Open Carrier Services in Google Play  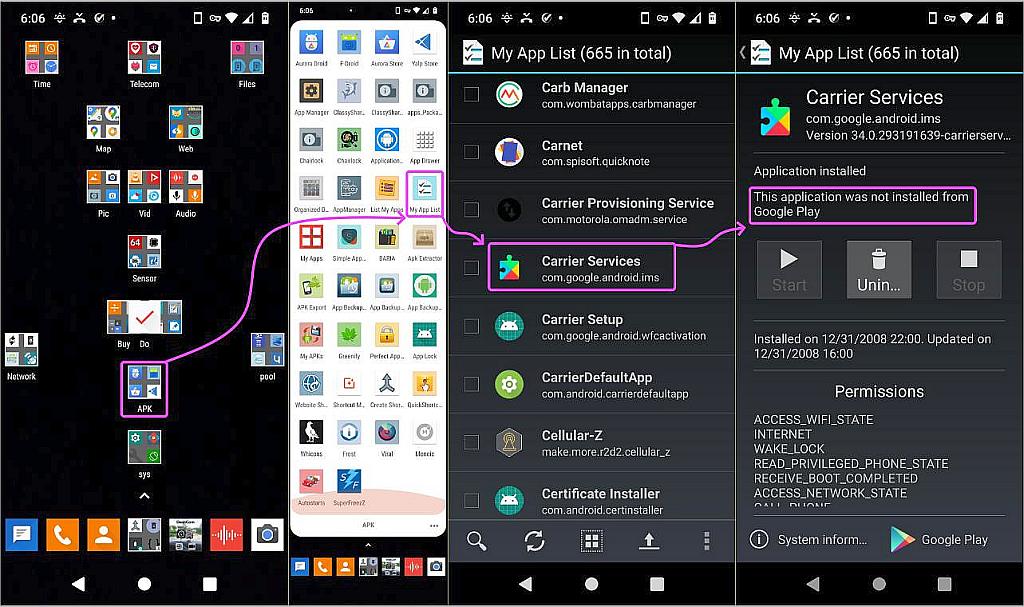click(940, 539)
